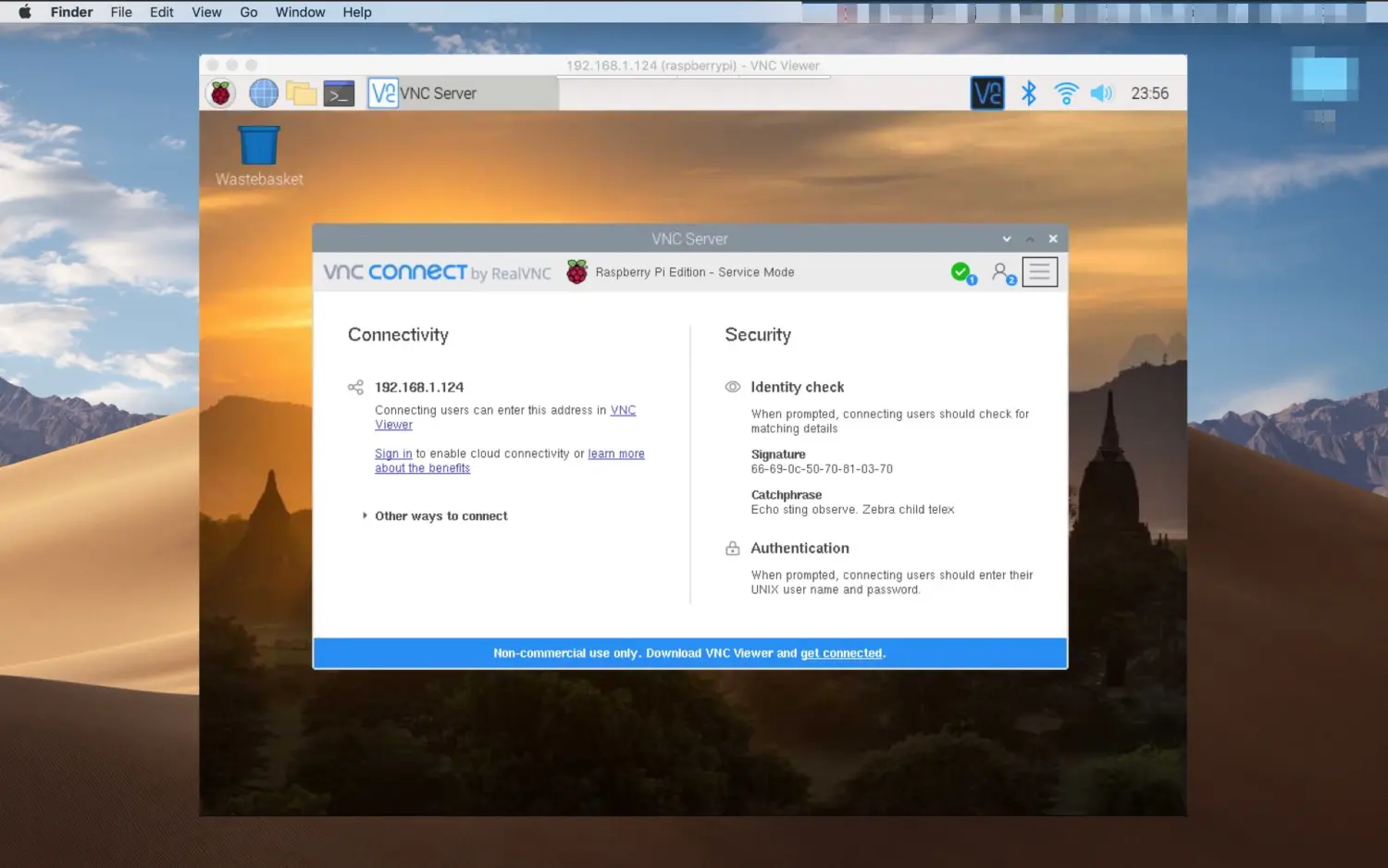Viewport: 1388px width, 868px height.
Task: Launch the web browser globe icon
Action: [x=264, y=93]
